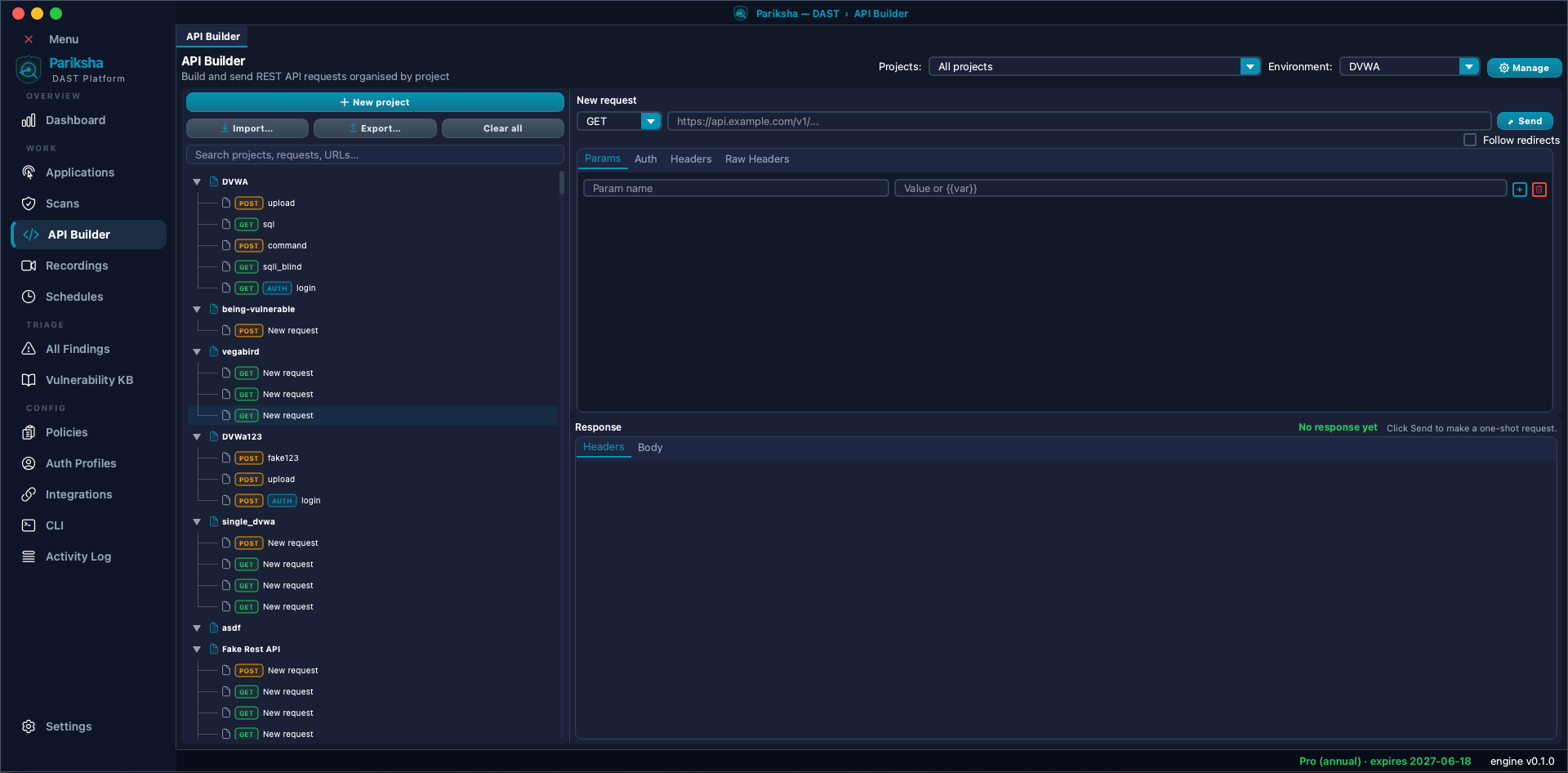Viewport: 1568px width, 773px height.
Task: Click the Applications fingerprint icon
Action: 29,172
